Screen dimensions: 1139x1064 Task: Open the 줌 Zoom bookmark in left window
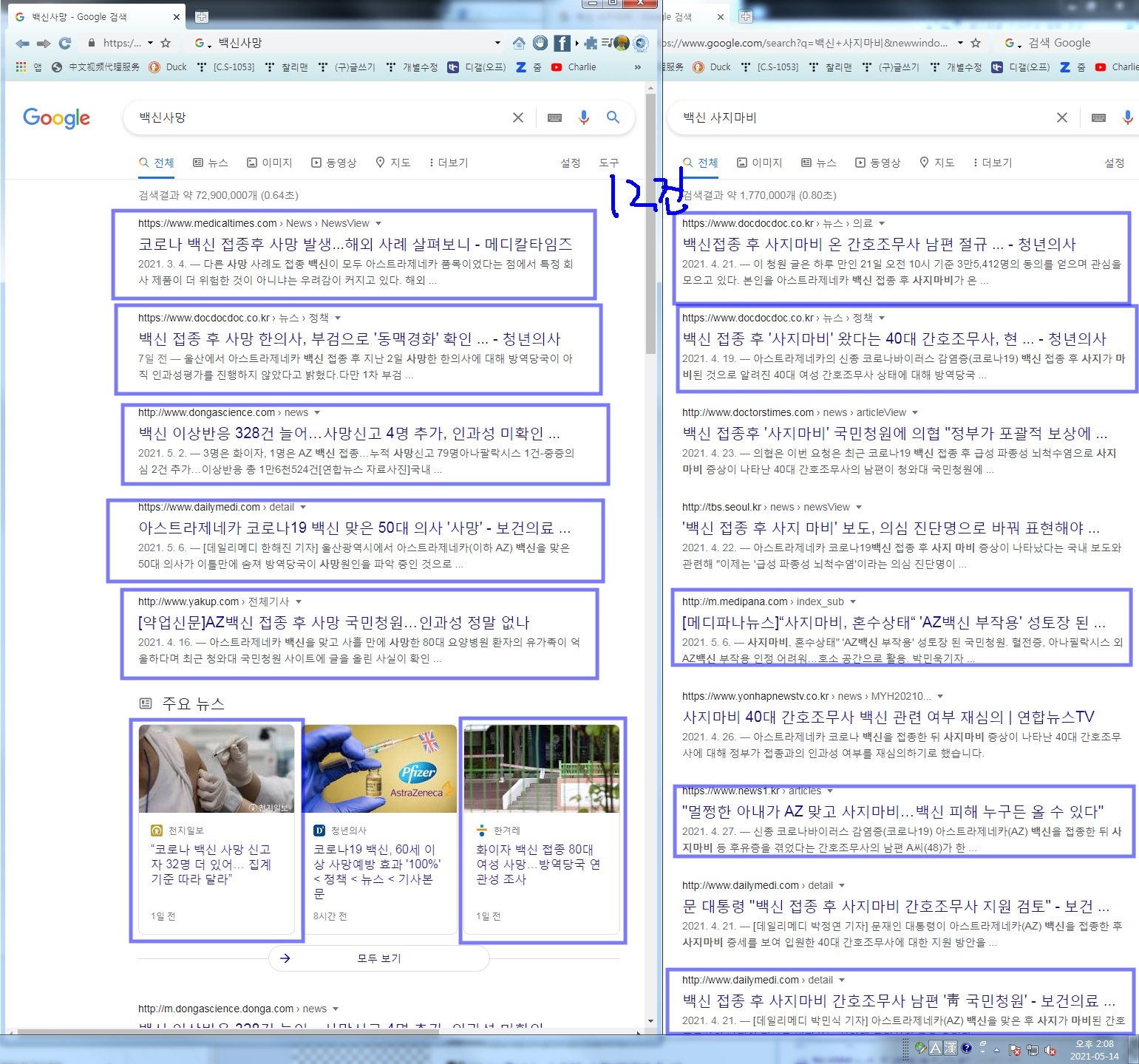[x=528, y=66]
